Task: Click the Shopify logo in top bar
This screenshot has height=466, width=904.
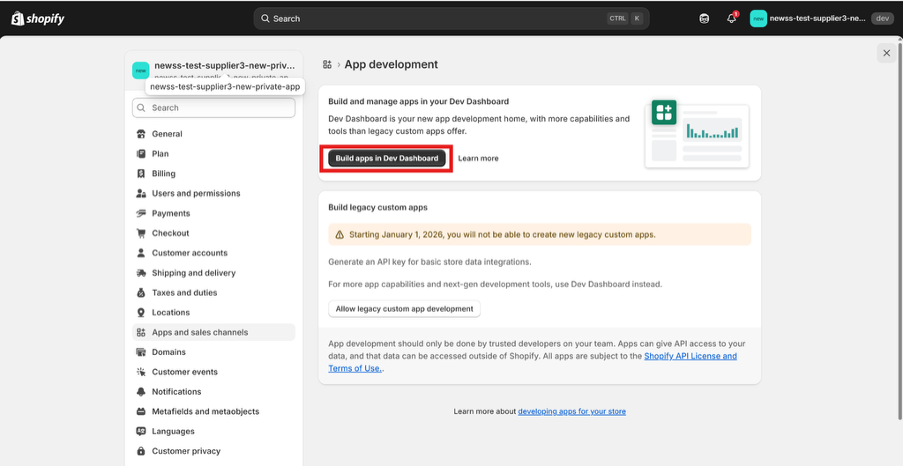Action: click(36, 18)
